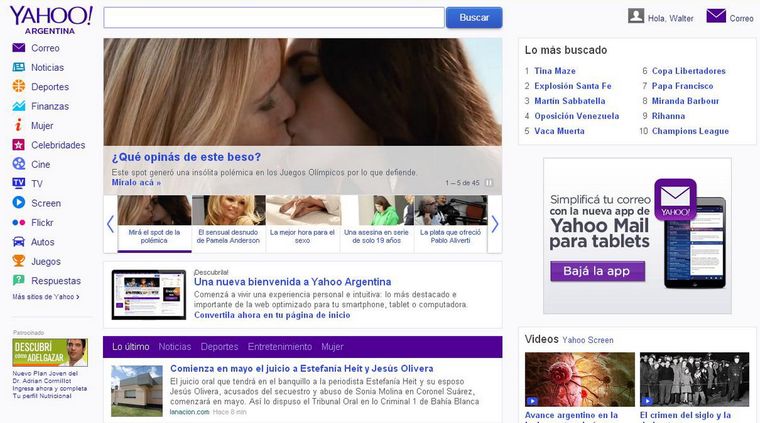760x423 pixels.
Task: Switch to the Entretenimiento news tab
Action: (x=280, y=347)
